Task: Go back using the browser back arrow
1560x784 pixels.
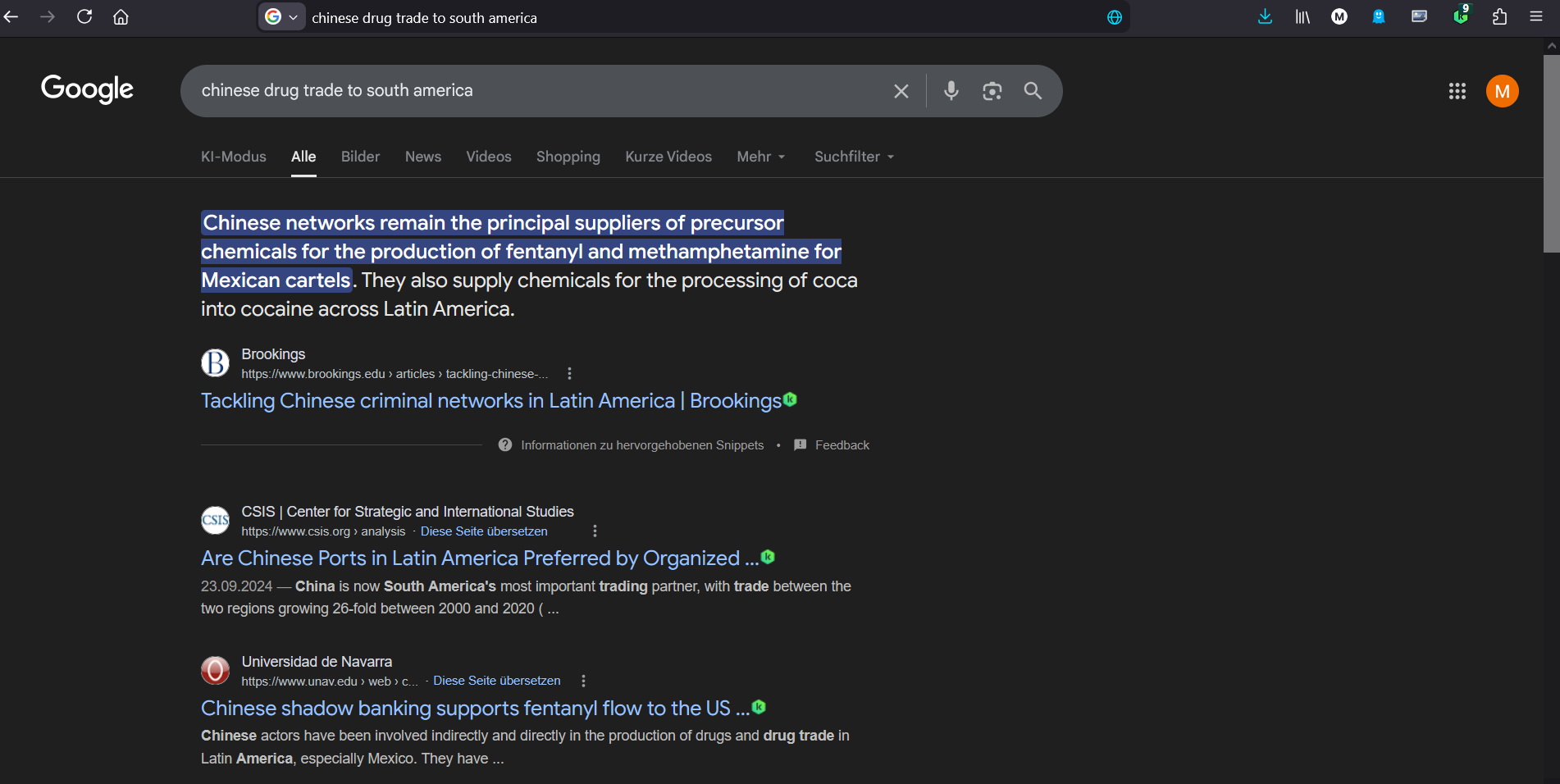Action: tap(11, 17)
